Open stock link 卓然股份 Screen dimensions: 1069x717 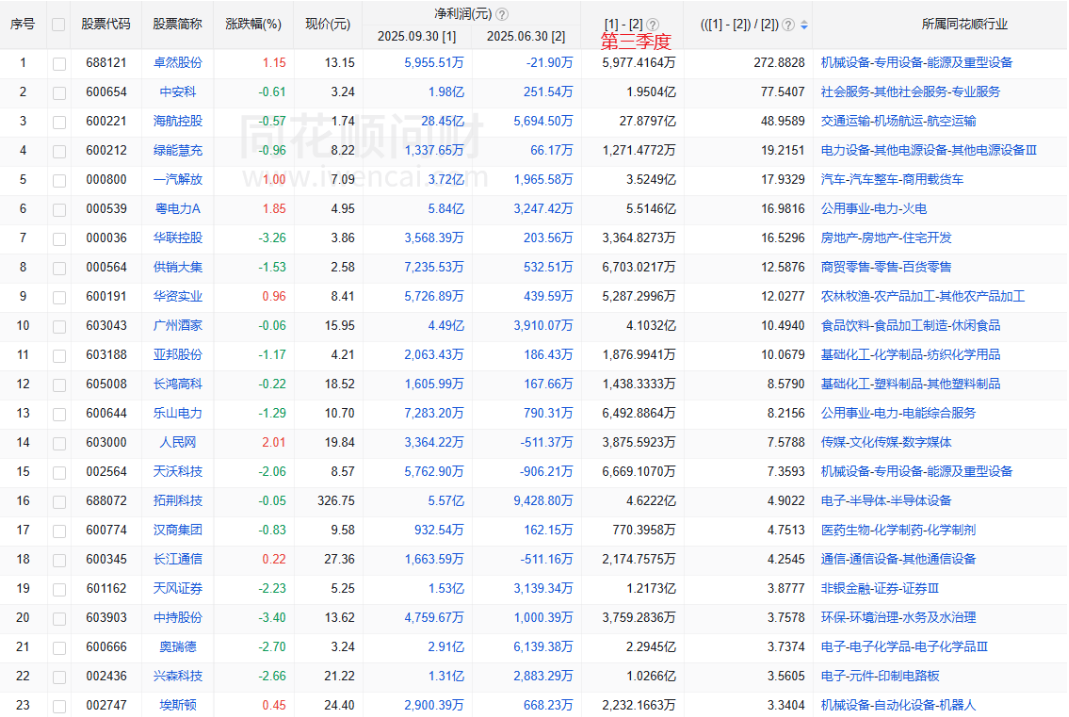coord(177,63)
